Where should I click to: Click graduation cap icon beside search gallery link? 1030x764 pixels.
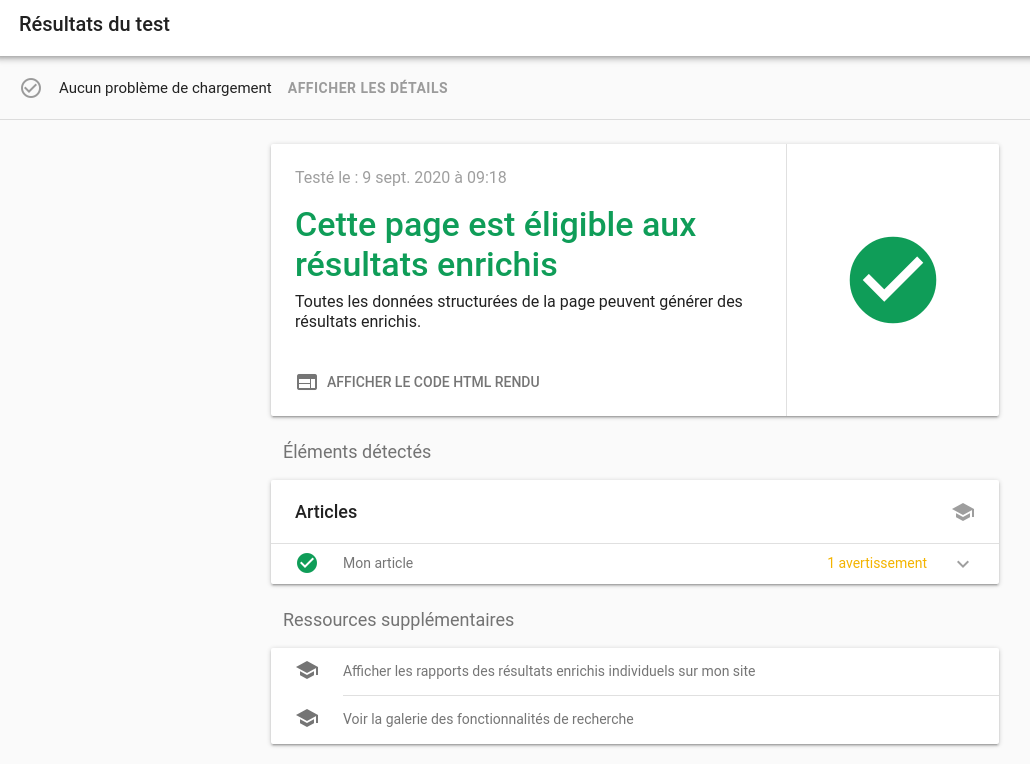tap(307, 719)
